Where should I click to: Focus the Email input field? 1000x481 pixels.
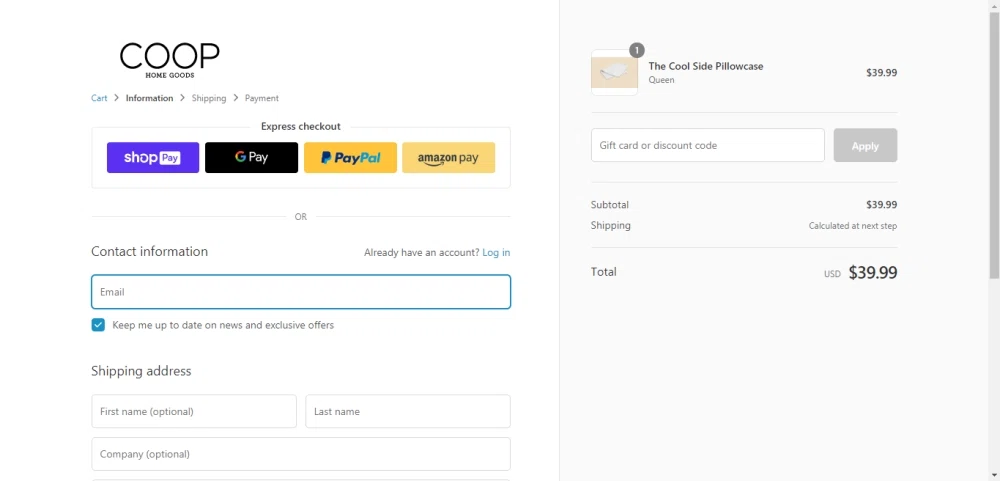301,292
